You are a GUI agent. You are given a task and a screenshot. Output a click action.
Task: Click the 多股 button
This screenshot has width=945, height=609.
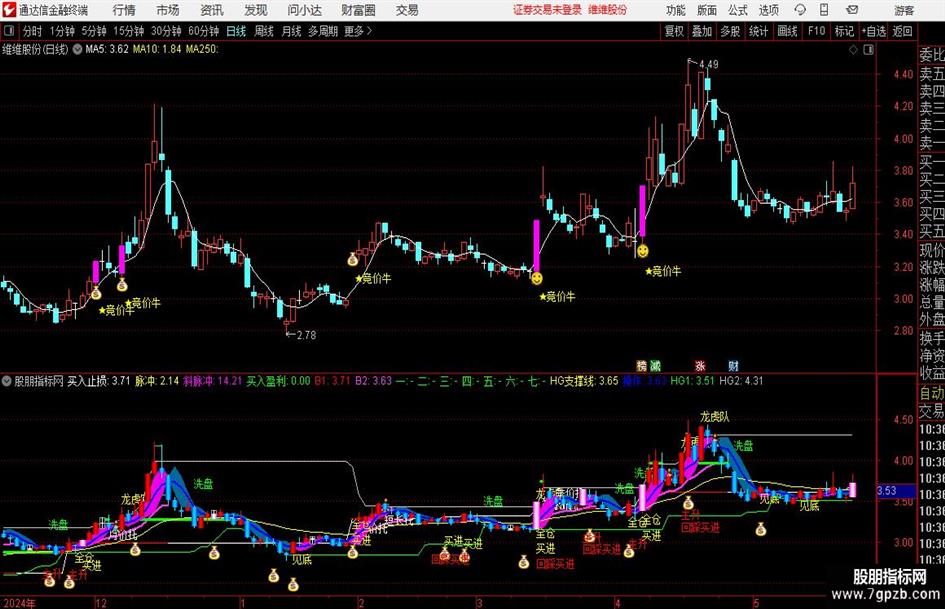tap(730, 31)
